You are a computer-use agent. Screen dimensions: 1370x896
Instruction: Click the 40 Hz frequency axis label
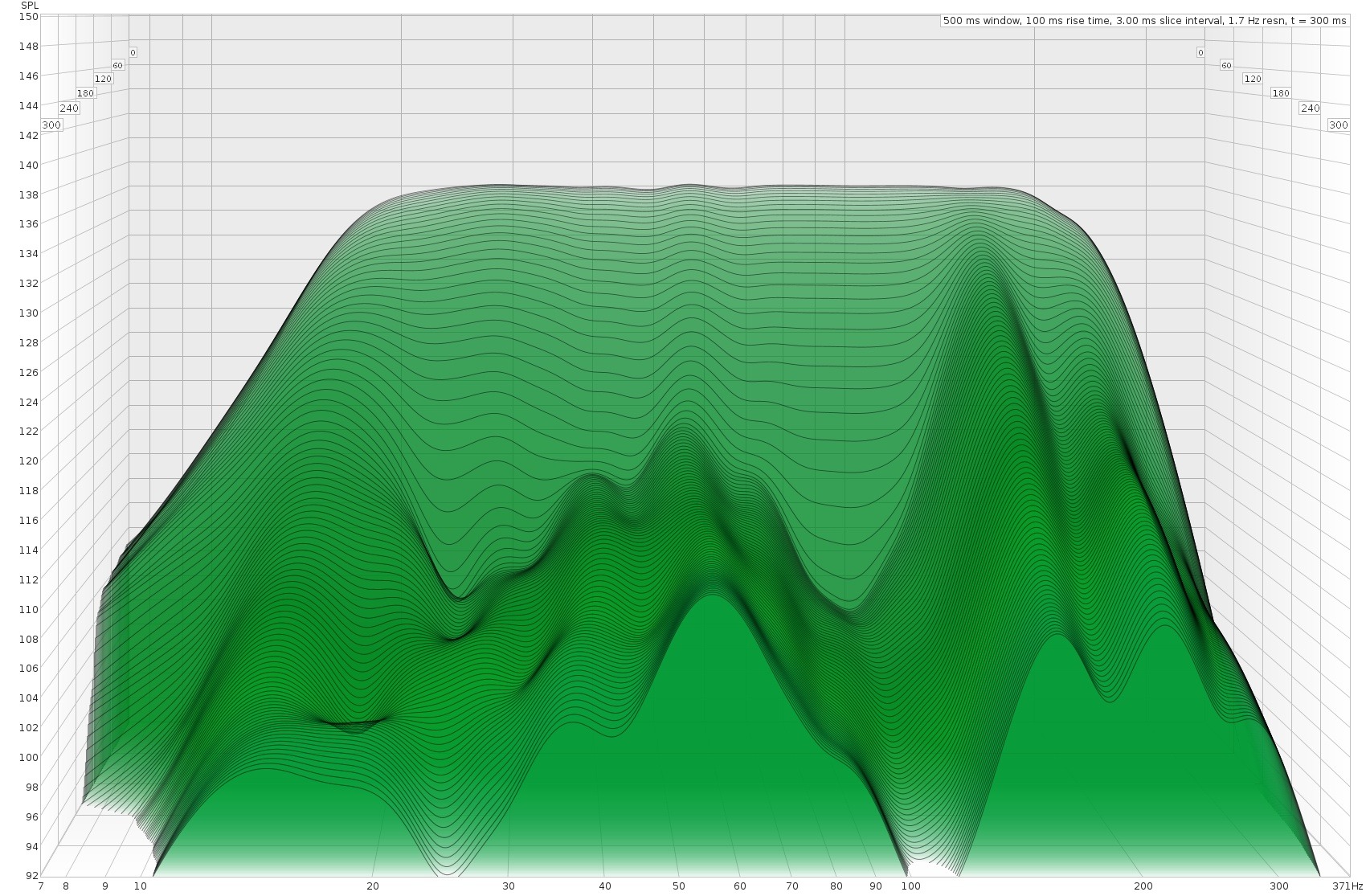coord(604,886)
